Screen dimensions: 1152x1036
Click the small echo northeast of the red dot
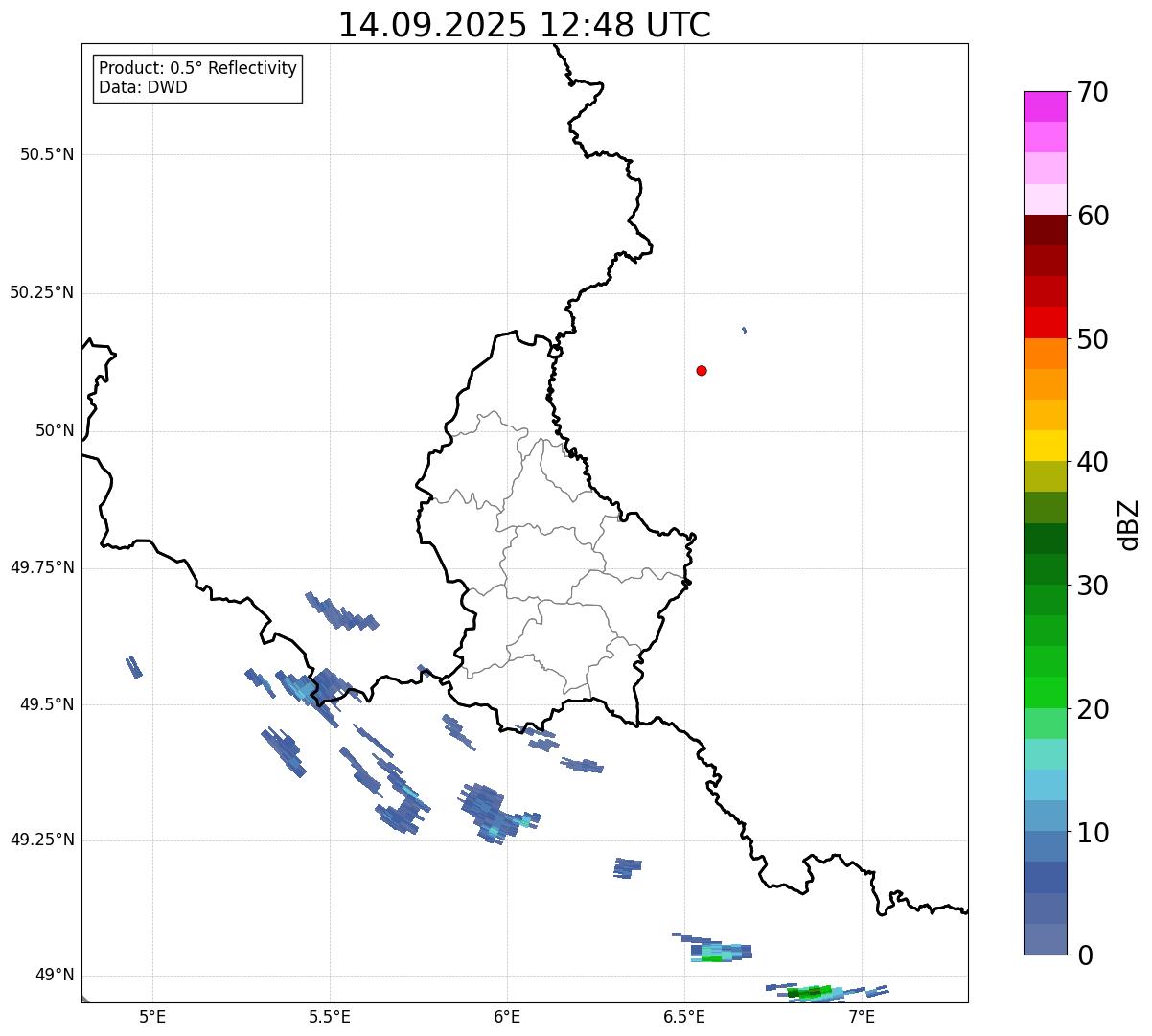[744, 330]
